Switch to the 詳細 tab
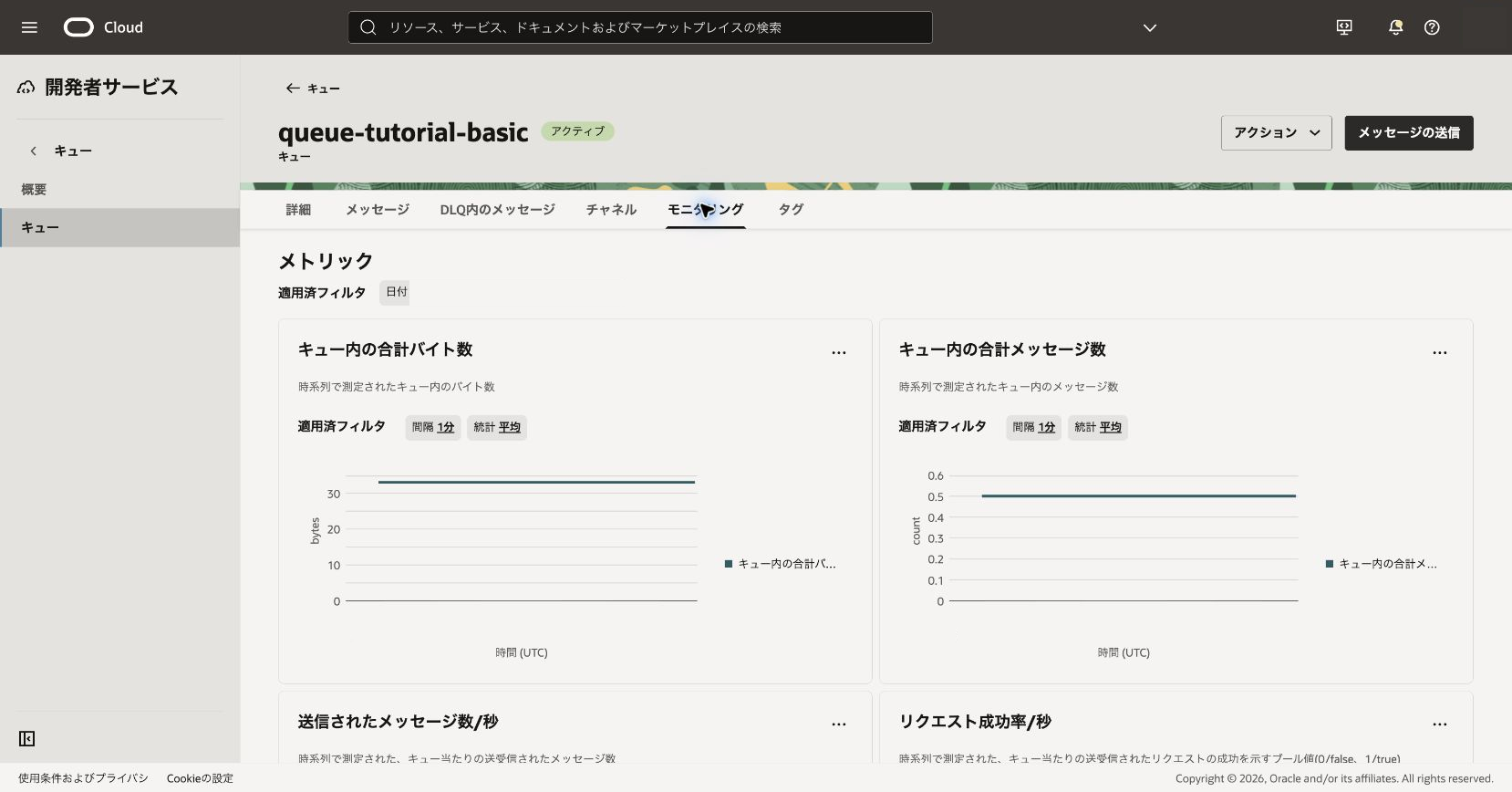The width and height of the screenshot is (1512, 792). [x=298, y=210]
